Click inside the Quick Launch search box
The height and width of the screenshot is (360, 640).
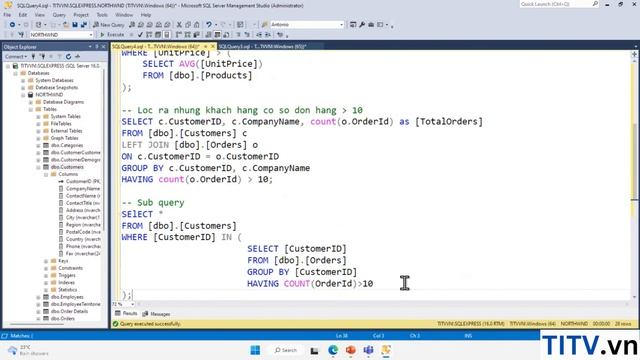(556, 4)
